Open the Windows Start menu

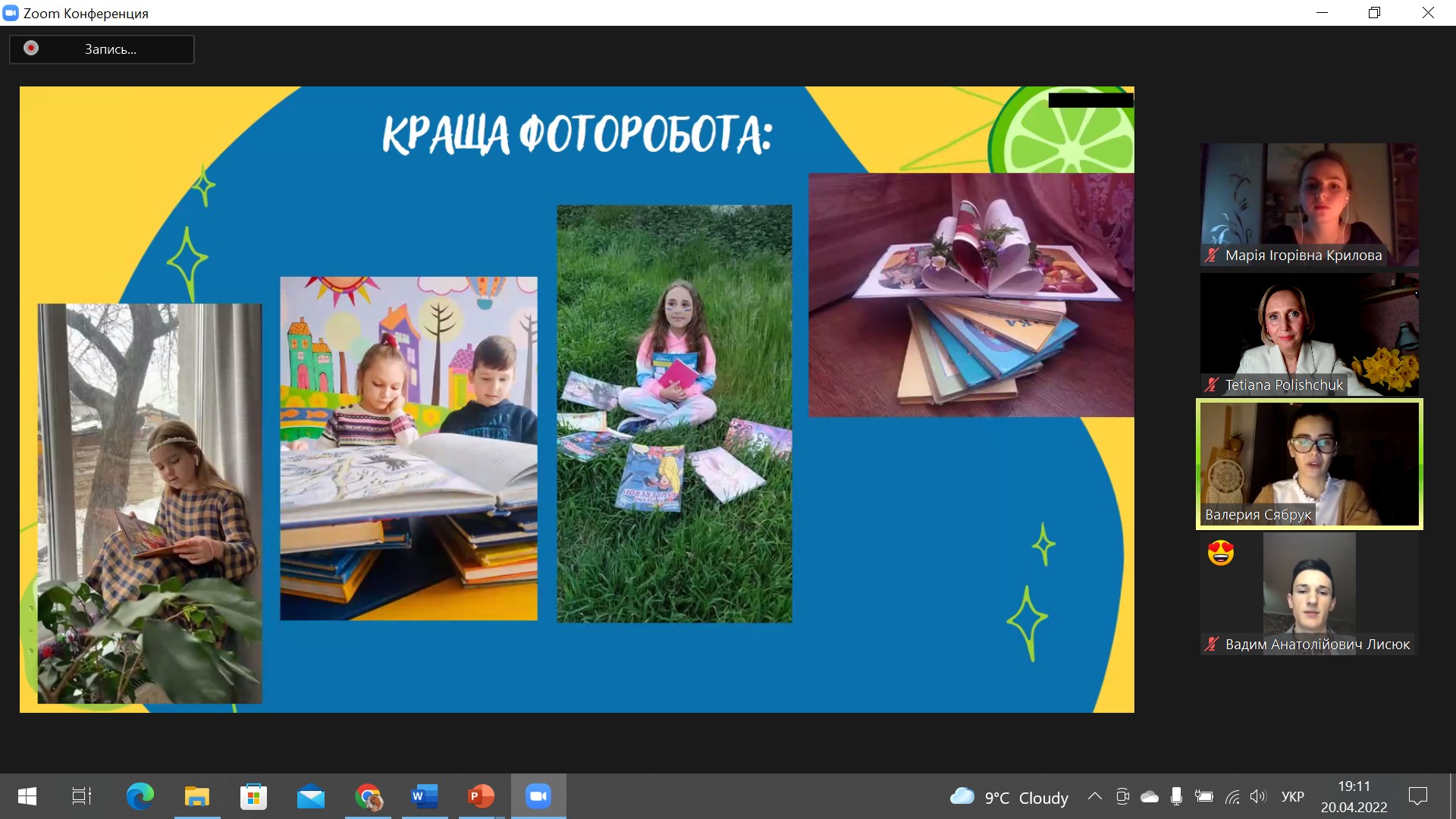click(x=27, y=796)
